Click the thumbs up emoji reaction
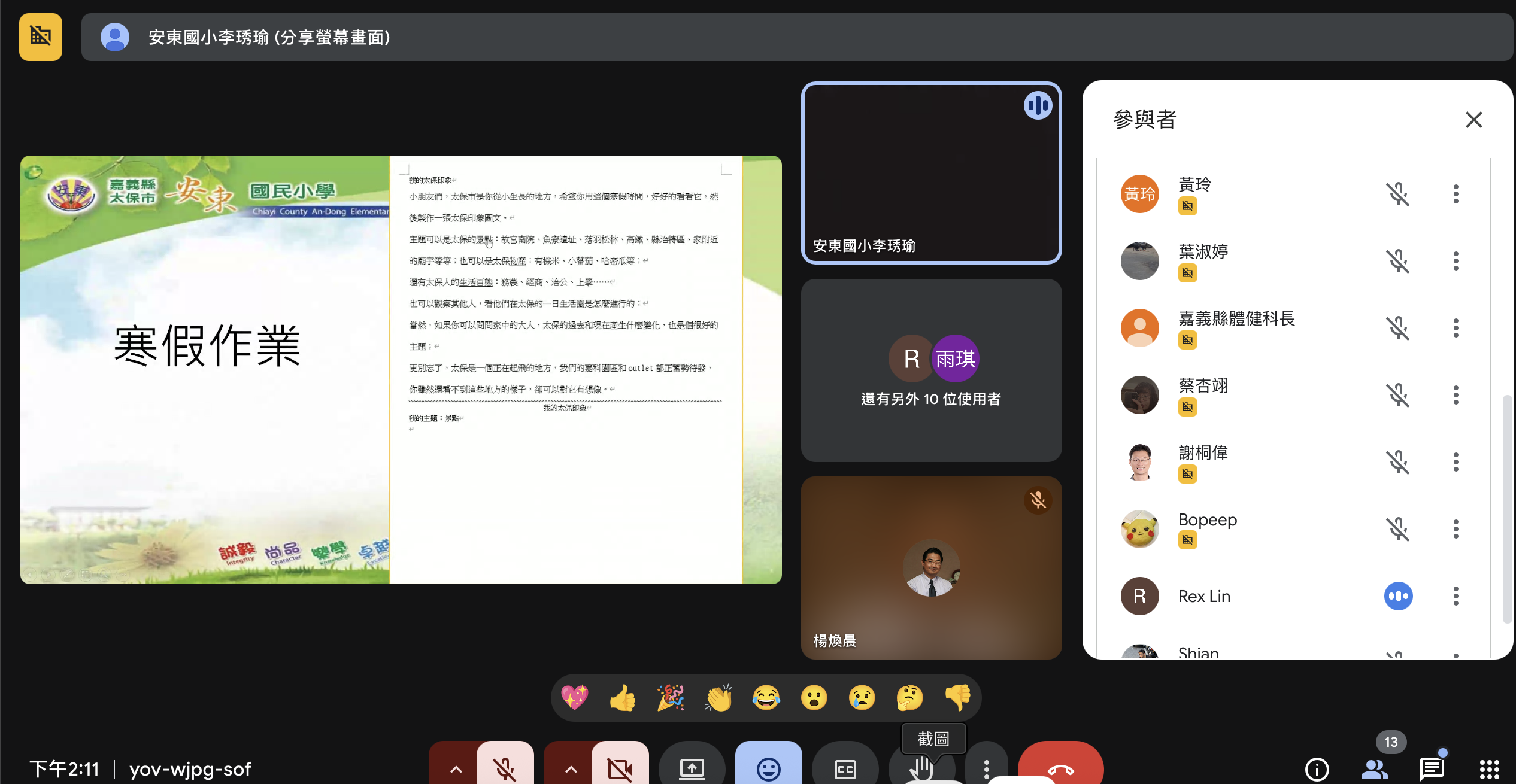1516x784 pixels. 623,698
